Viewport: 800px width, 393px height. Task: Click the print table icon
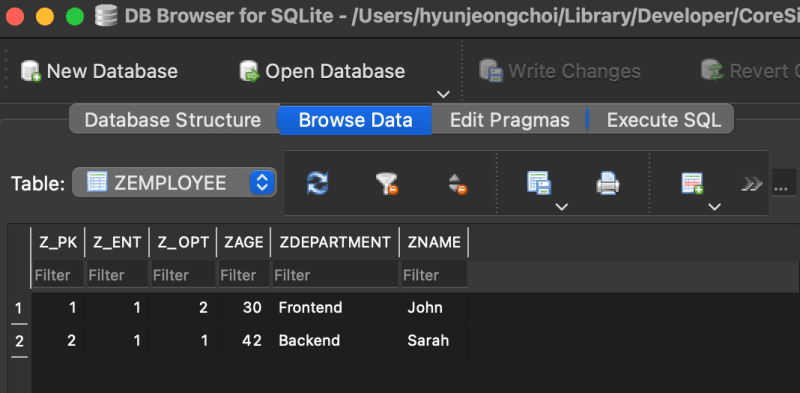608,183
